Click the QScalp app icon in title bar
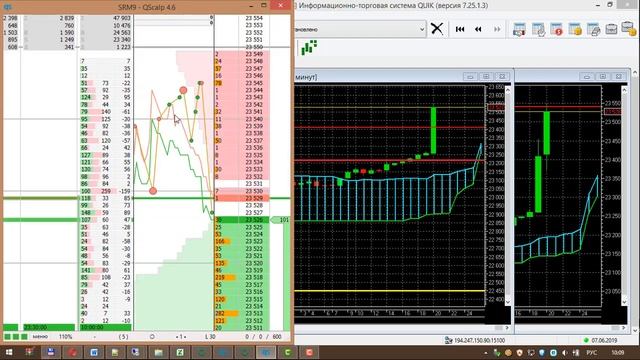Image resolution: width=640 pixels, height=360 pixels. [x=8, y=7]
